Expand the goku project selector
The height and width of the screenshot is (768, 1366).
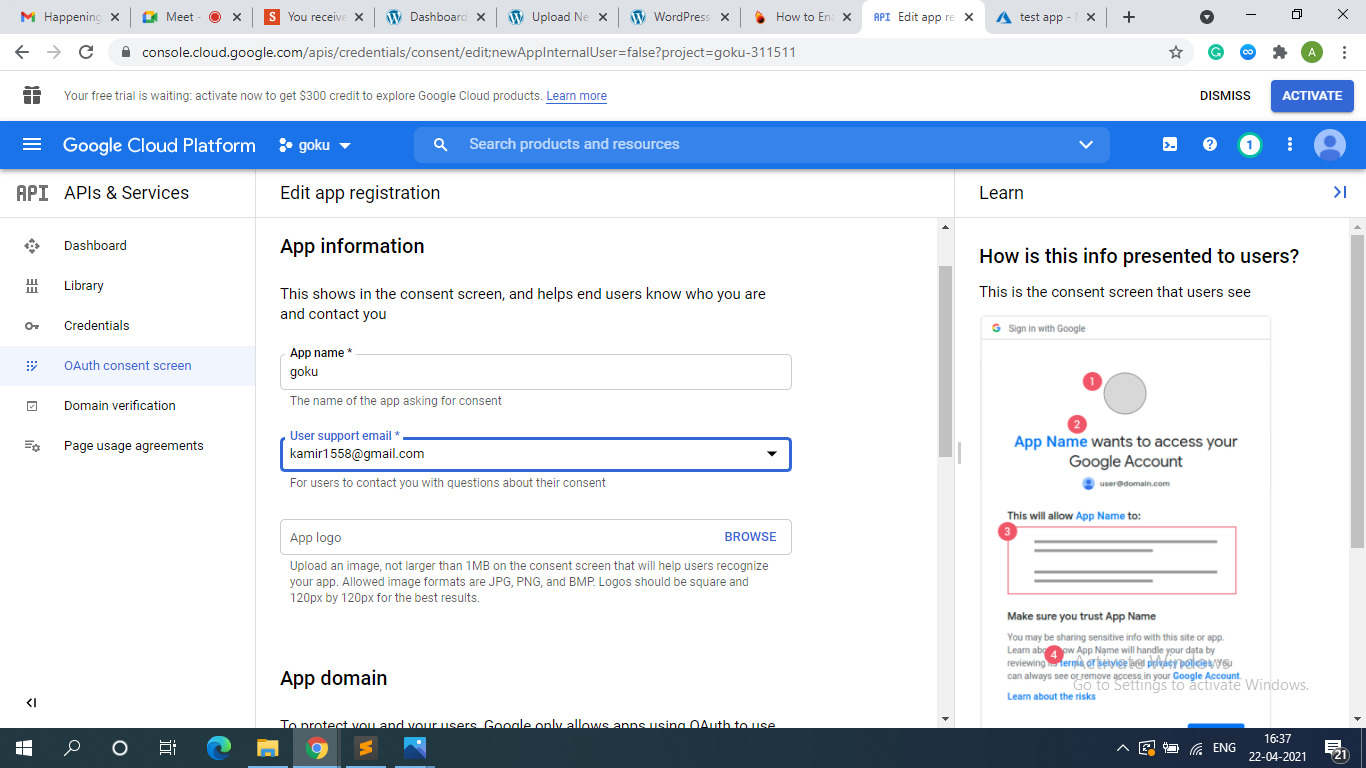[315, 145]
